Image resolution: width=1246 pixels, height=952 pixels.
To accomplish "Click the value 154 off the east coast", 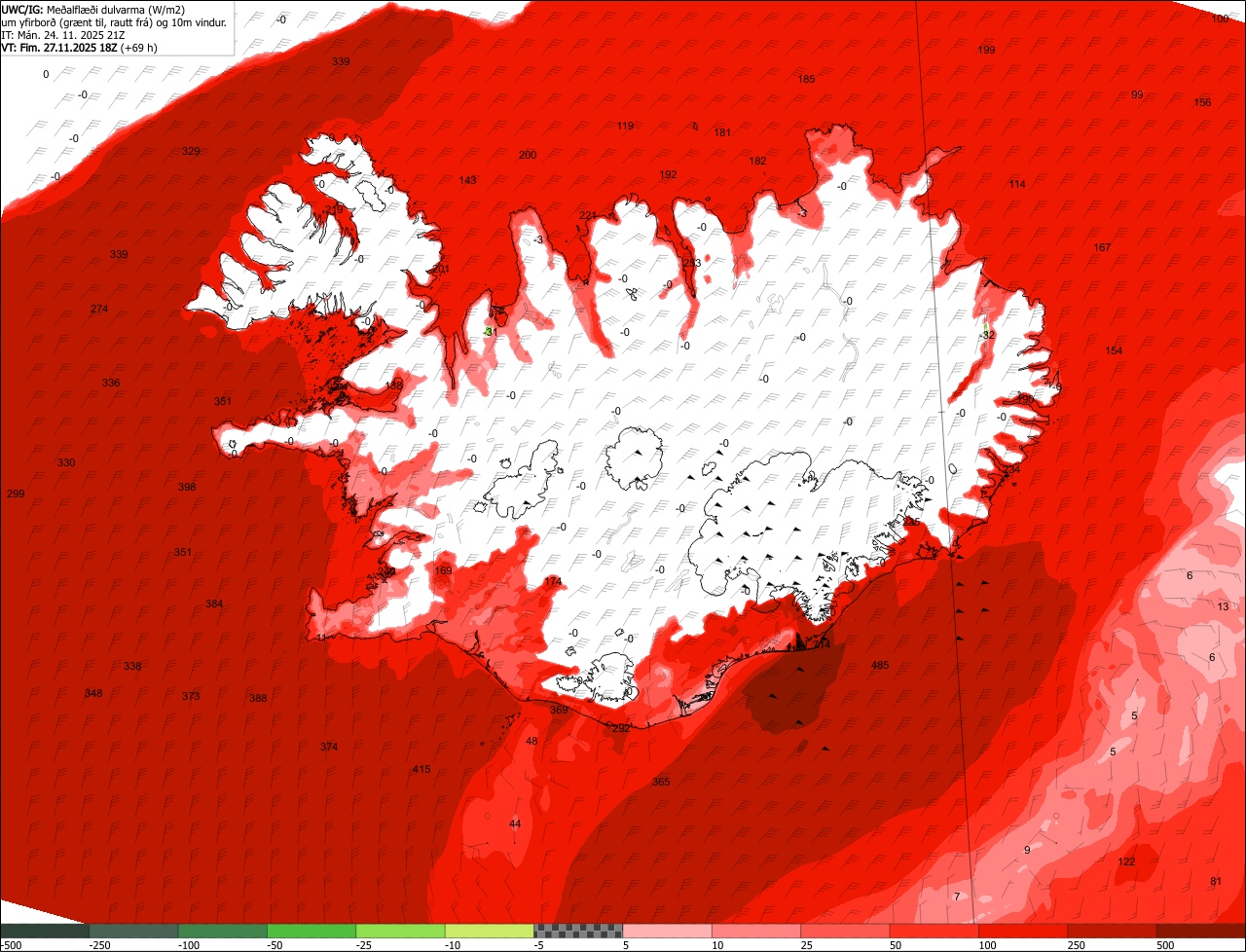I will [1114, 350].
